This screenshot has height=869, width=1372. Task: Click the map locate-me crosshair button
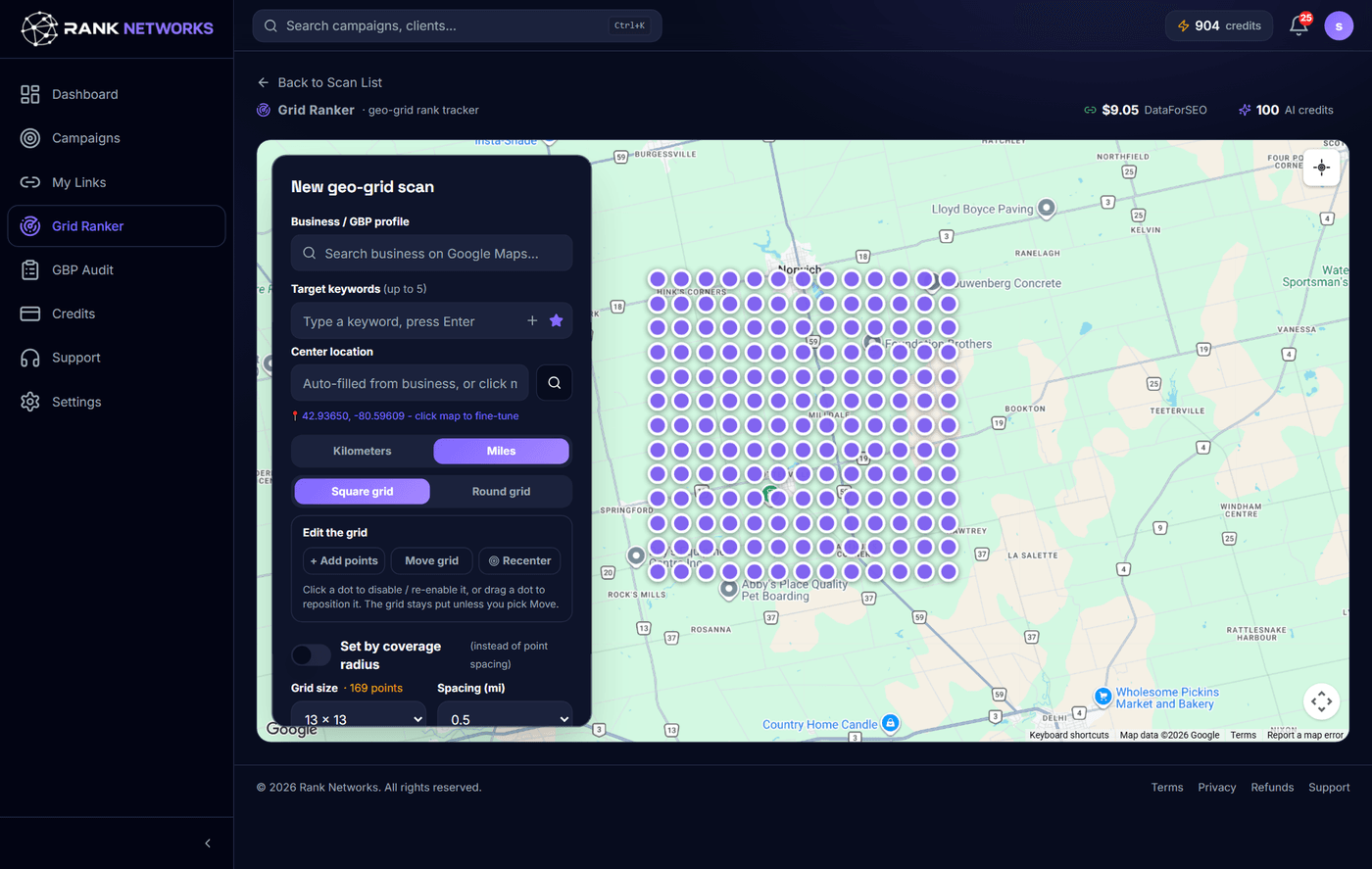click(x=1321, y=168)
